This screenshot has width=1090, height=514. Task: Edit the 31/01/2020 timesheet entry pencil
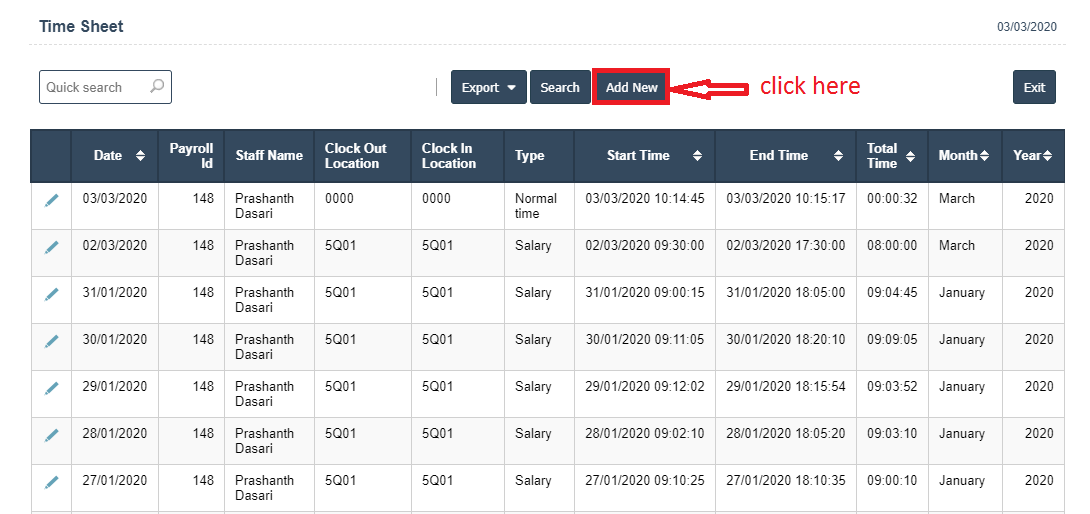coord(52,294)
